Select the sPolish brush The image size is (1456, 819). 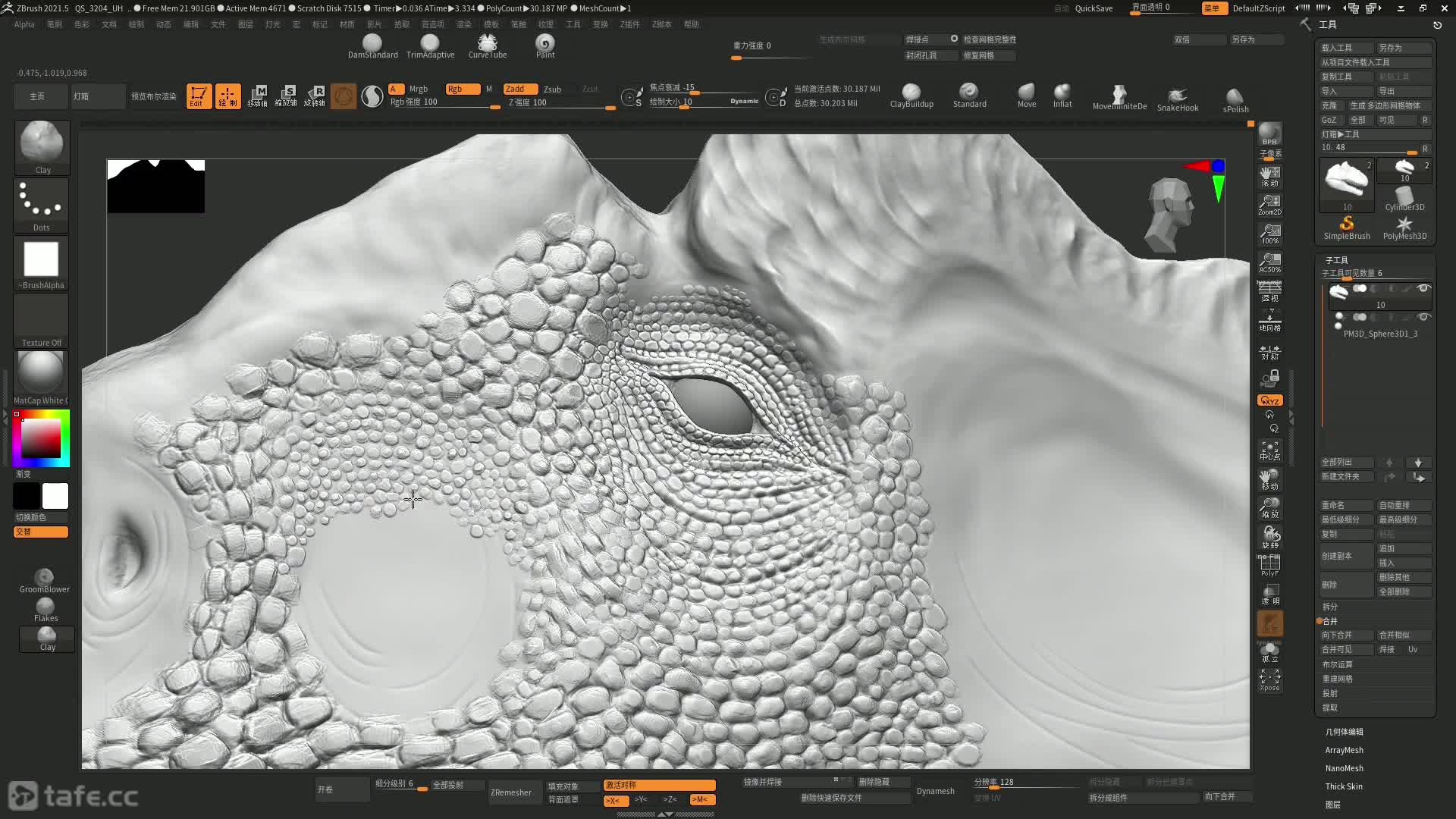pyautogui.click(x=1235, y=100)
